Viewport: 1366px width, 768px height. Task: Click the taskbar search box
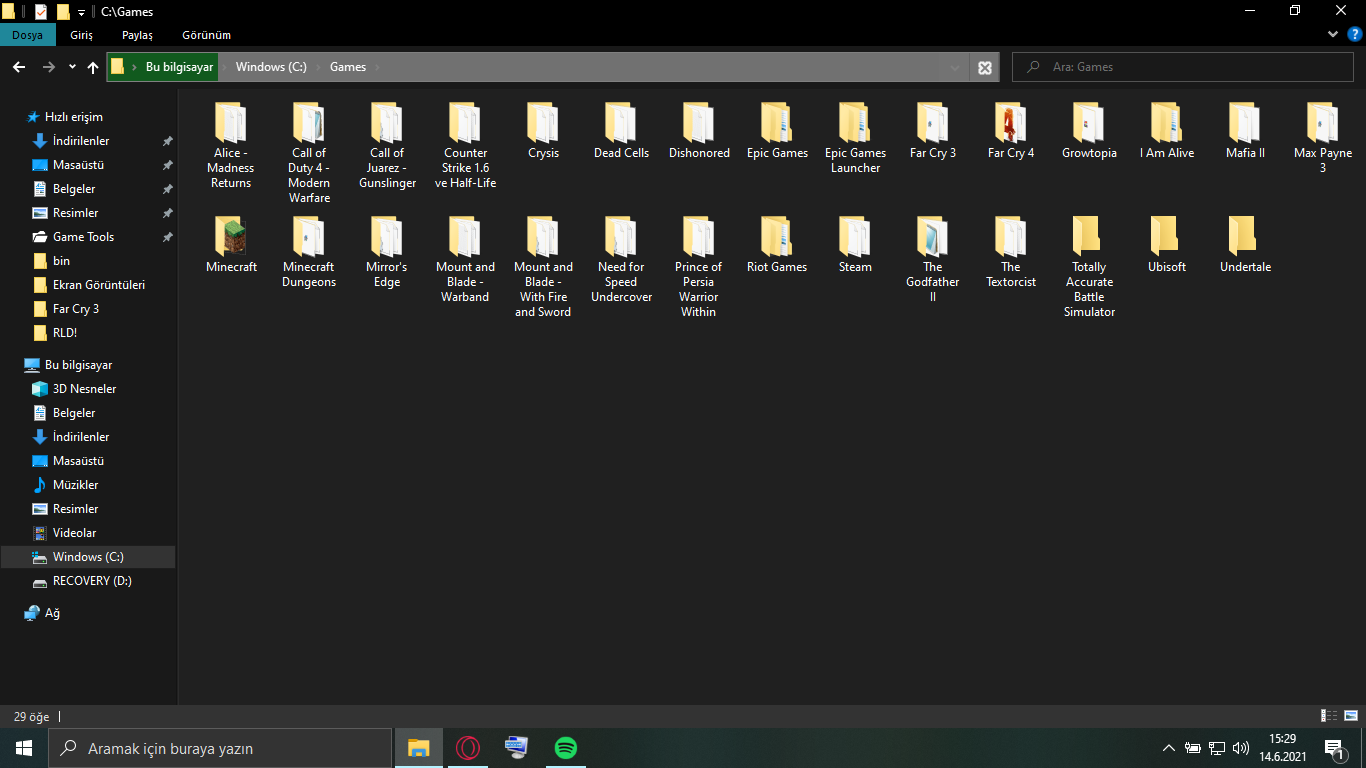point(220,748)
